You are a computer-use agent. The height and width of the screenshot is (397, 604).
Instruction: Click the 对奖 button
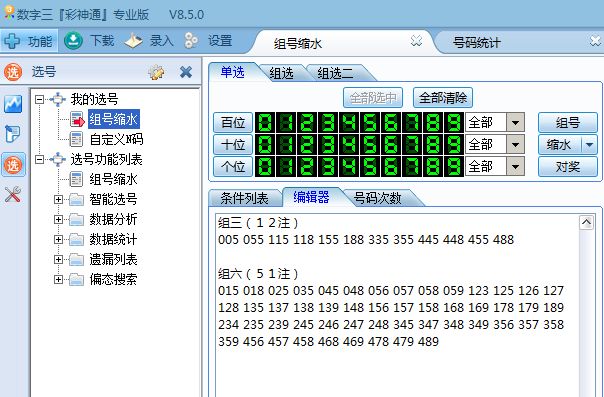coord(568,167)
